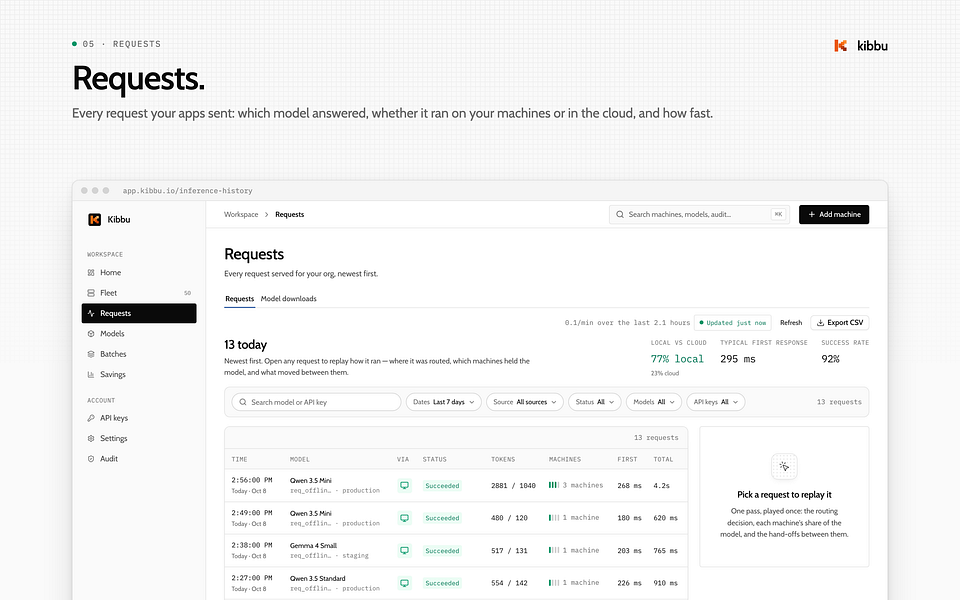Viewport: 960px width, 600px height.
Task: Click the Workspace breadcrumb link
Action: point(241,214)
